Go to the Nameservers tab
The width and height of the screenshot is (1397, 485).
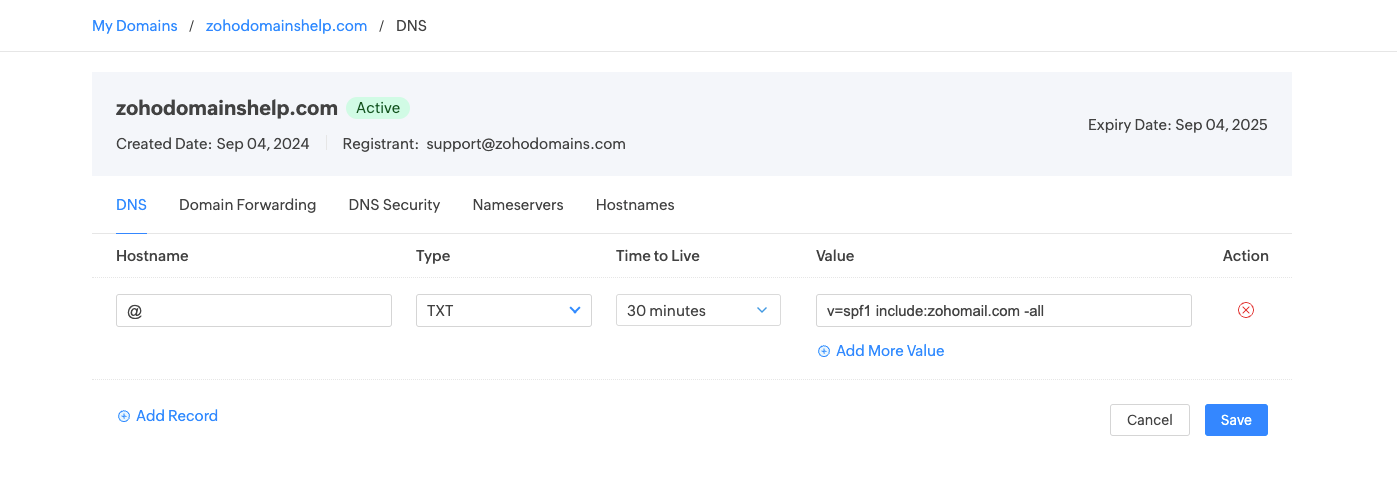click(x=518, y=205)
